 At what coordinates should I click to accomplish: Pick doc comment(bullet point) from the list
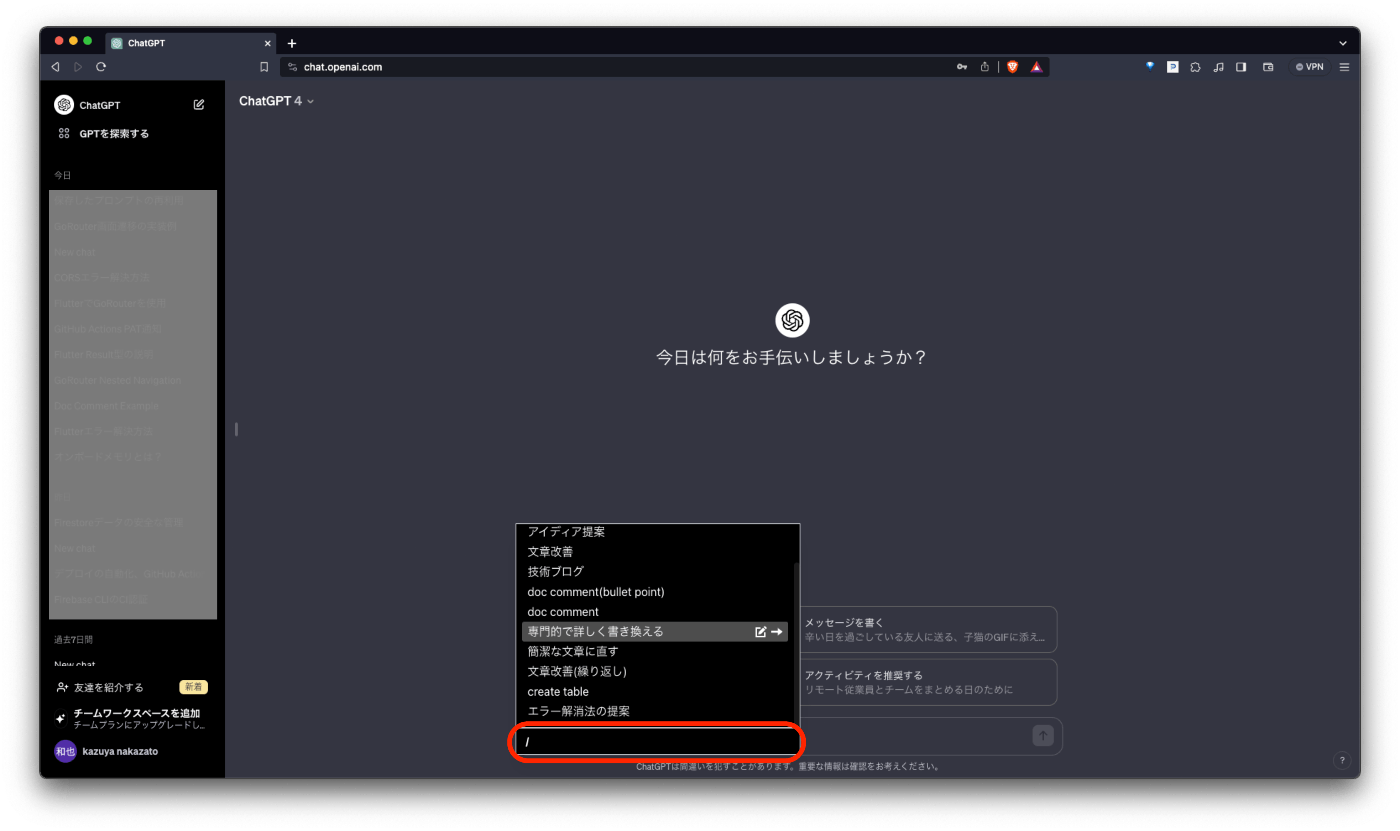(656, 591)
